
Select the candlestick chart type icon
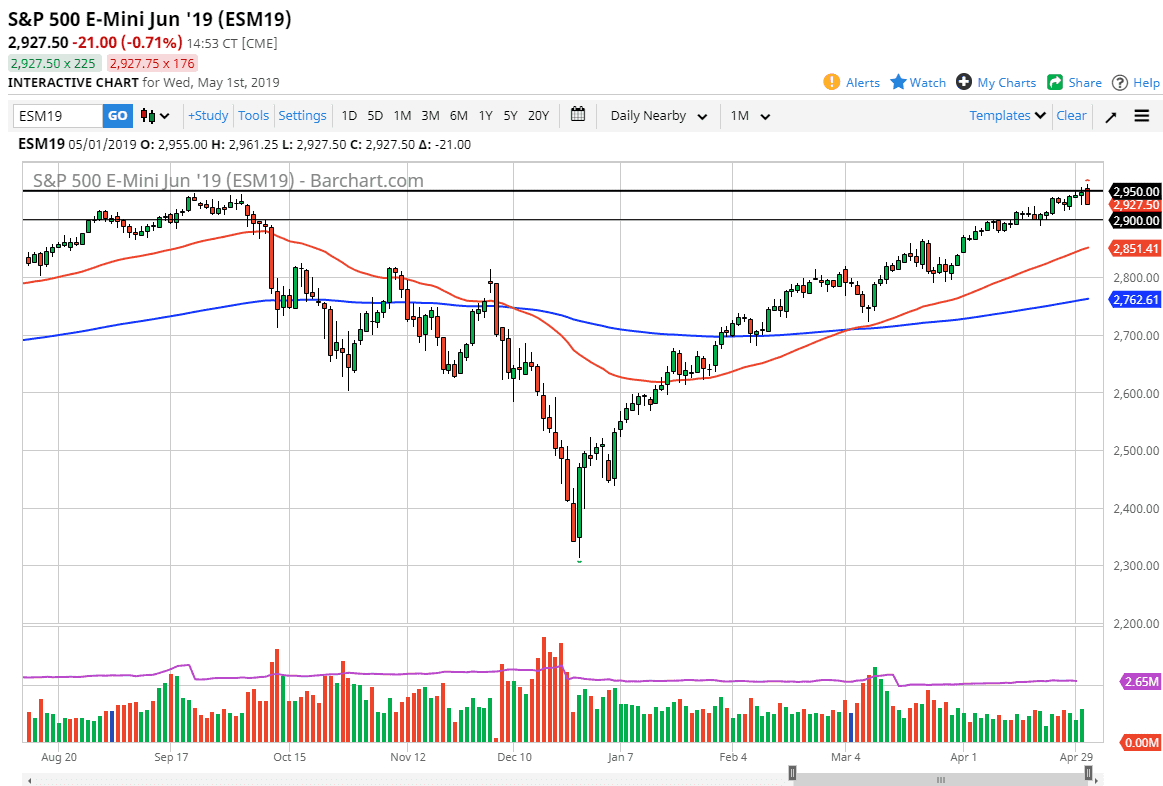[146, 115]
